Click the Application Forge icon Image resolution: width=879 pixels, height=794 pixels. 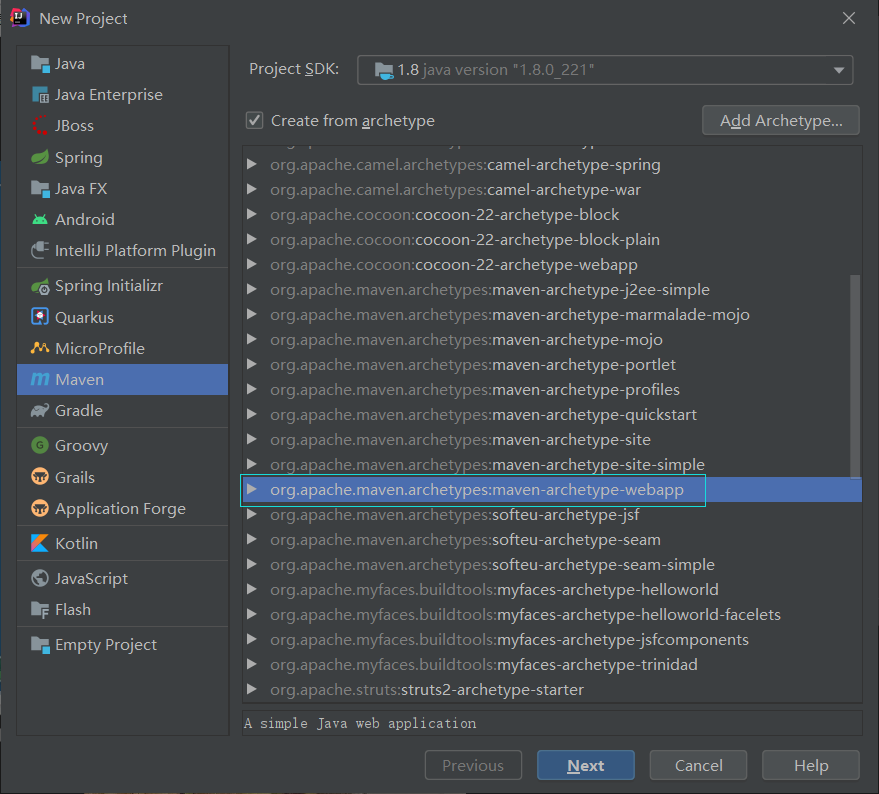point(40,509)
